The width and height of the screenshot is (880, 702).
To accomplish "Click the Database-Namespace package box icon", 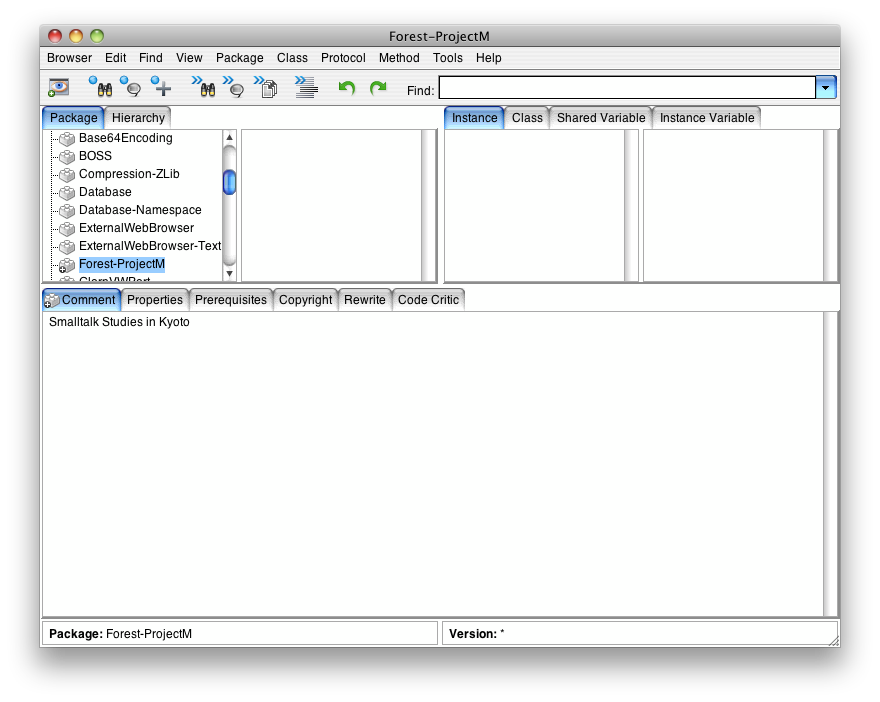I will (67, 210).
